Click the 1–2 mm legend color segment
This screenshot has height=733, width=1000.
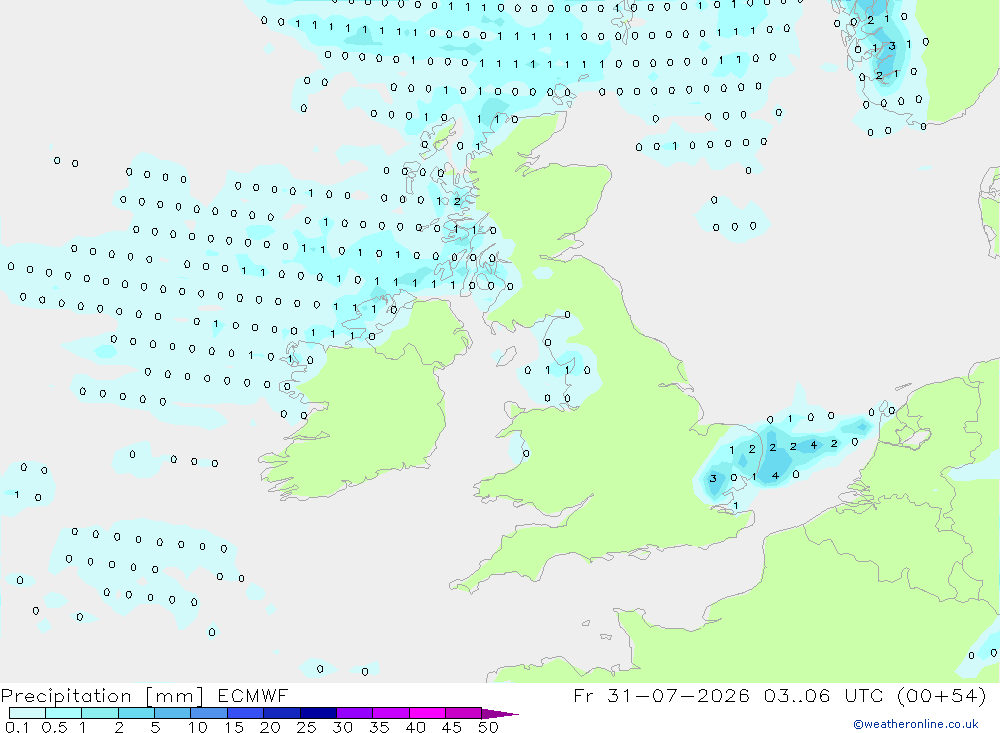(99, 713)
